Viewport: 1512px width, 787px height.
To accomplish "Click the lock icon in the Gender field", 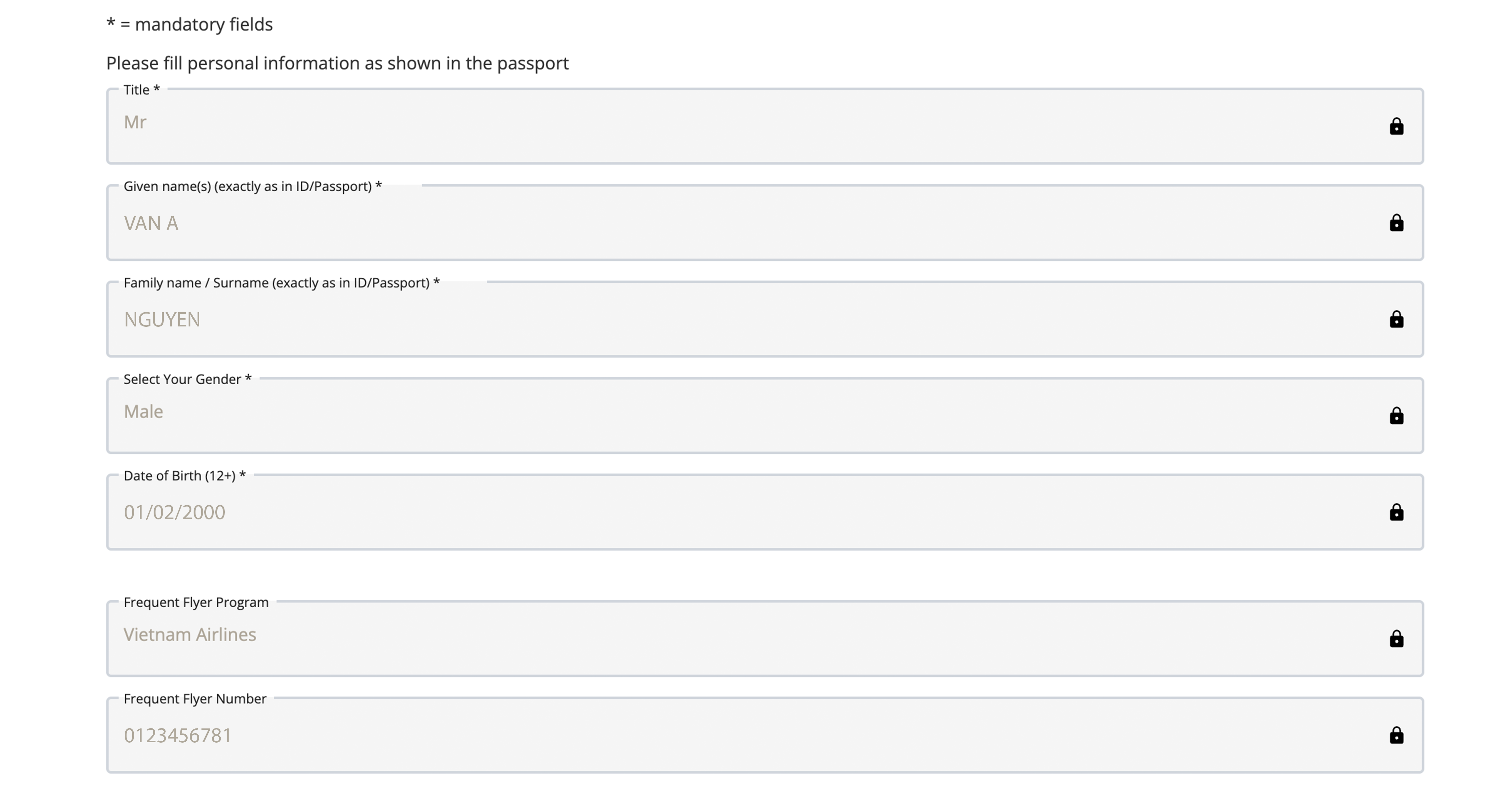I will coord(1396,416).
